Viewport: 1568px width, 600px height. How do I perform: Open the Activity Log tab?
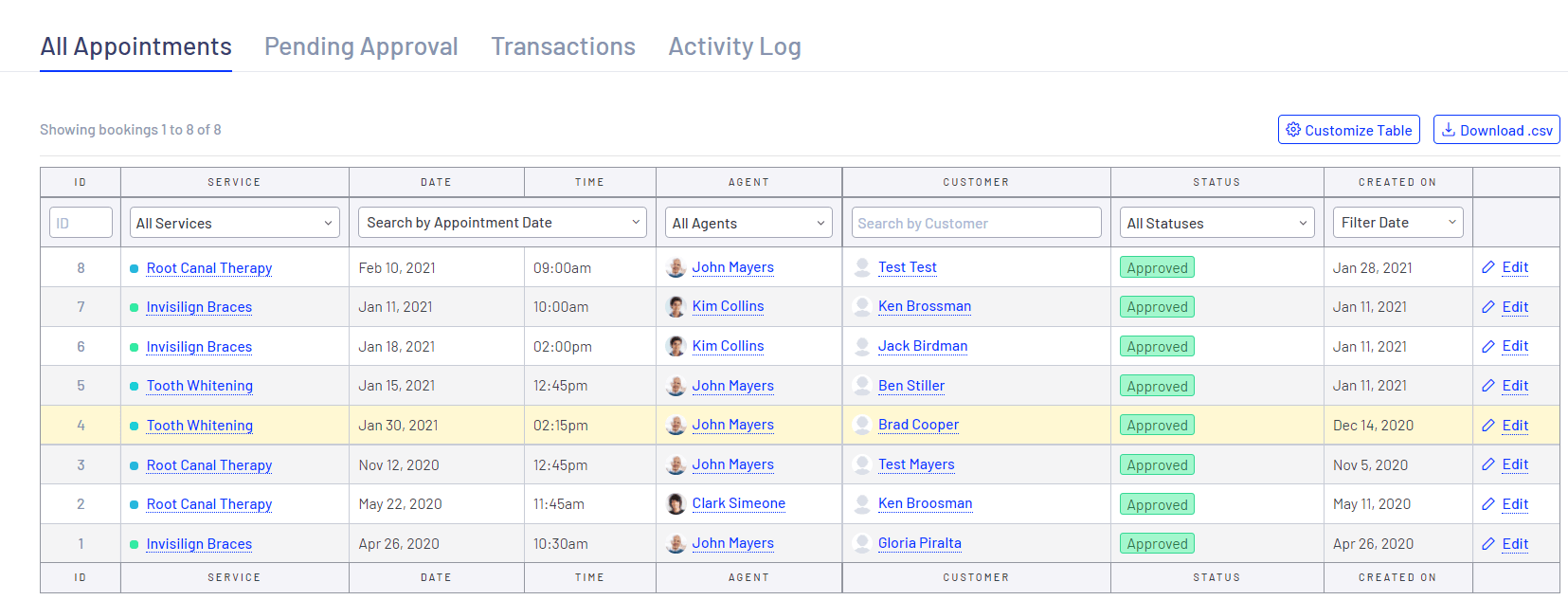click(734, 46)
